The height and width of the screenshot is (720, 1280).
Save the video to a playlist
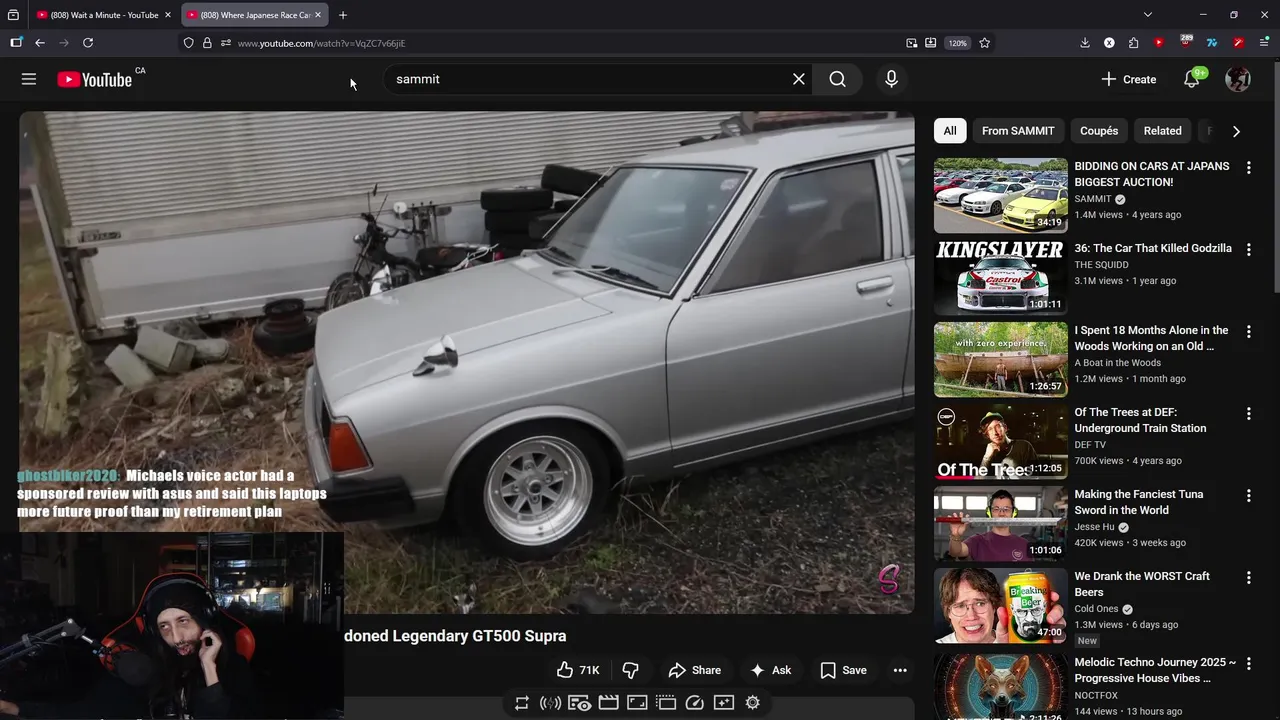843,670
